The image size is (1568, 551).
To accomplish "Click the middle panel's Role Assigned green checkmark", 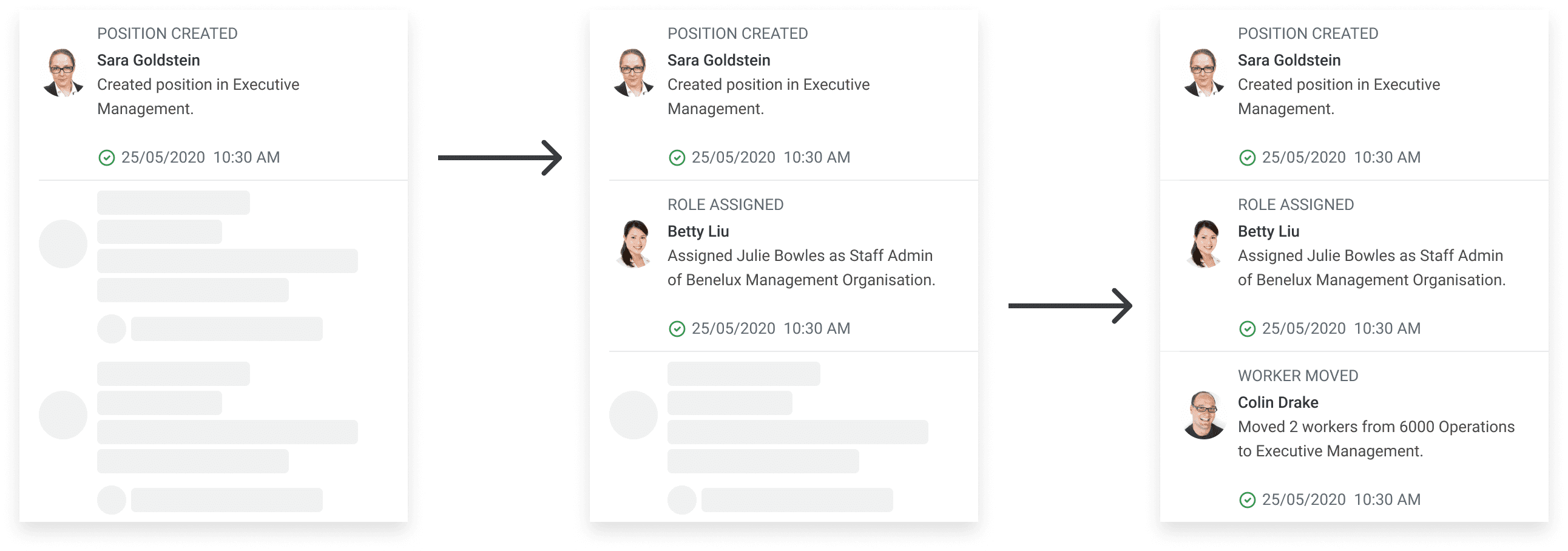I will coord(677,330).
